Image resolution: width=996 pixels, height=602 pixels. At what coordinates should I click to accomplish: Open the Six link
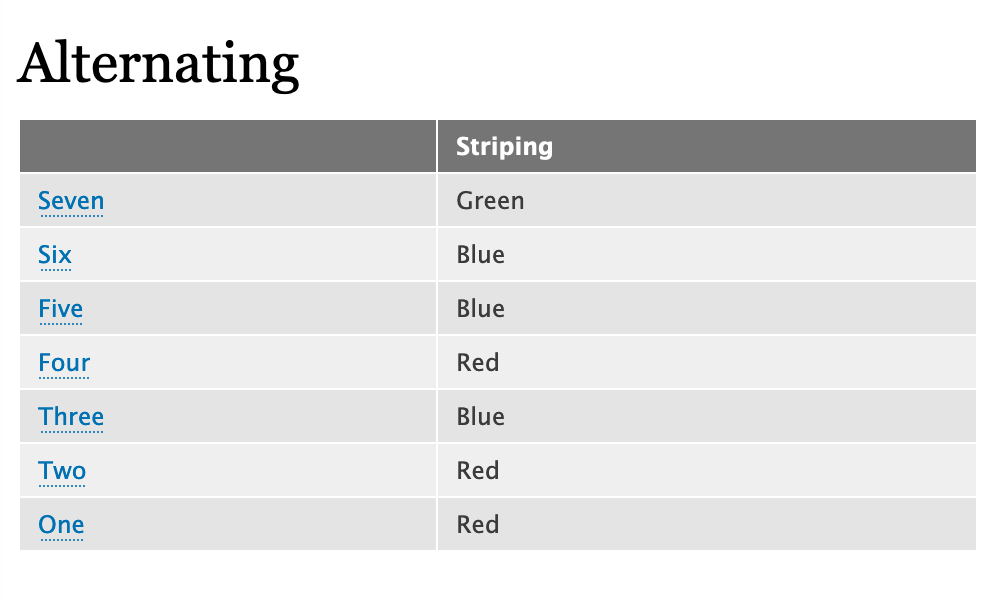[54, 254]
